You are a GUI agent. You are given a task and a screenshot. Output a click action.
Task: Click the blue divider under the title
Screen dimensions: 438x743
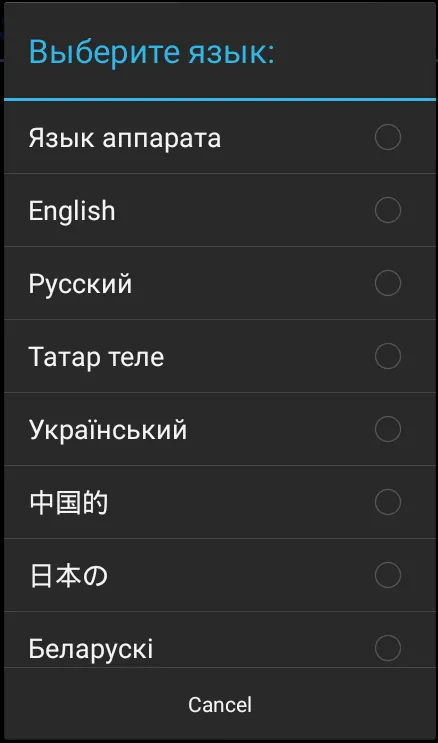click(x=219, y=100)
